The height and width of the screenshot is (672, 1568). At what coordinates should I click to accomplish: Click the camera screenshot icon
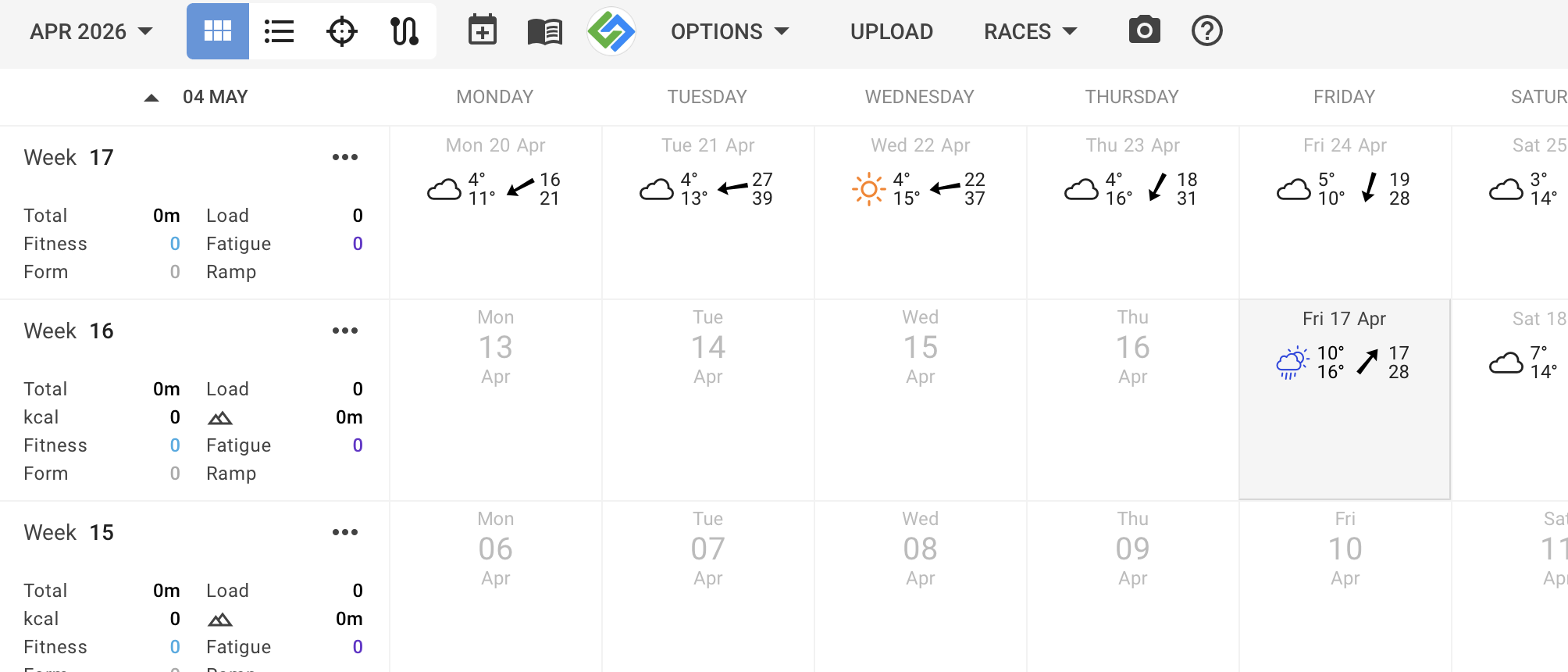tap(1144, 31)
